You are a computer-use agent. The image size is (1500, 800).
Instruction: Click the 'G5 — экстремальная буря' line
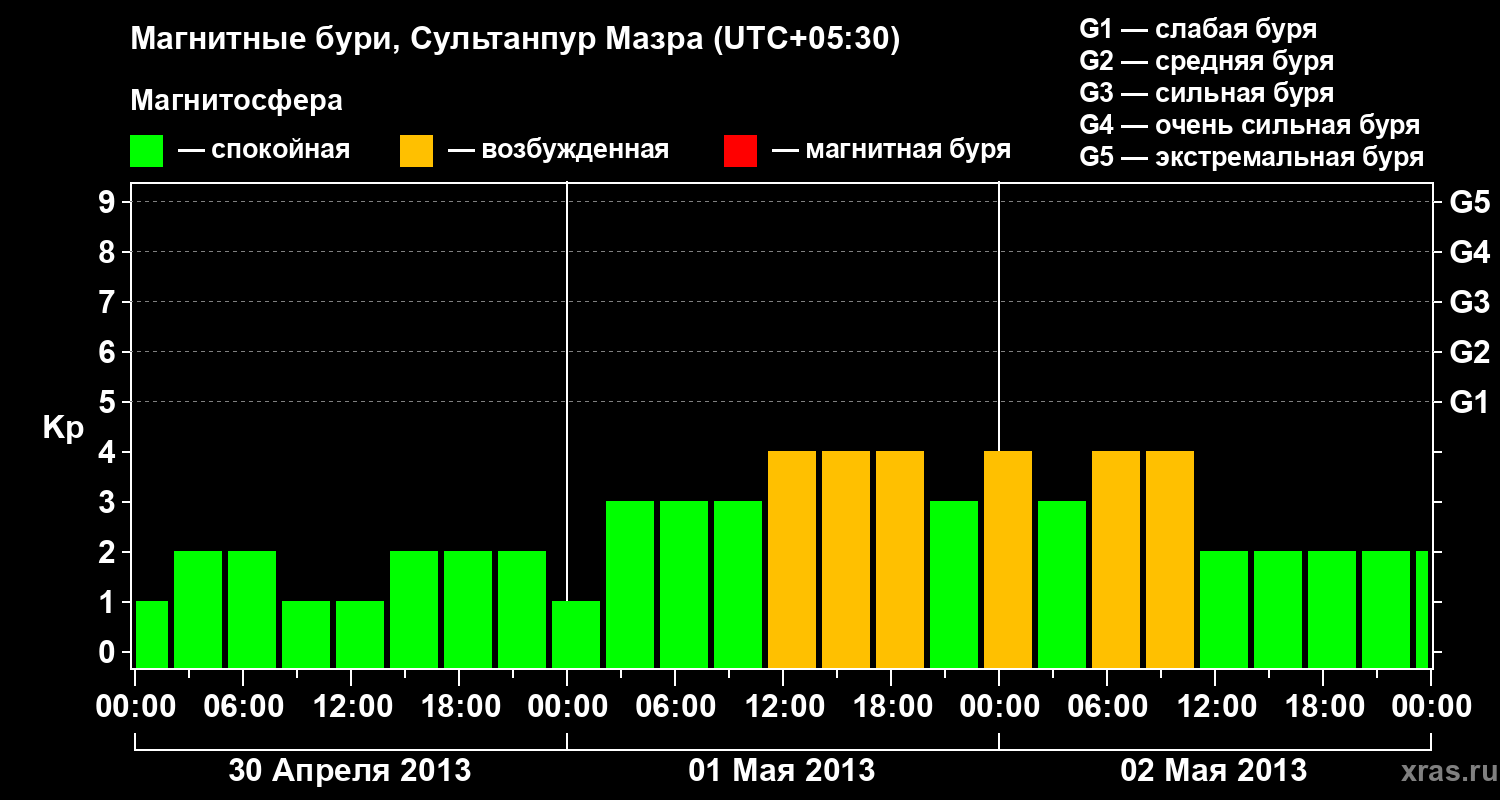click(x=1252, y=157)
